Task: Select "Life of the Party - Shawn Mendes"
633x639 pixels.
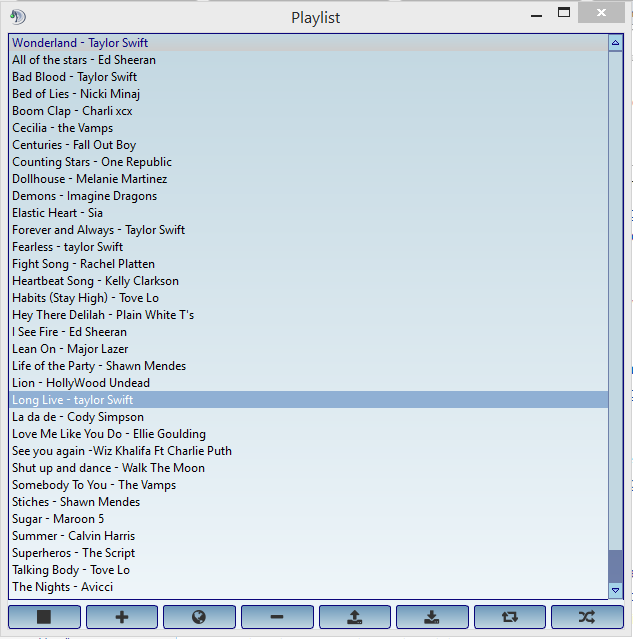Action: point(308,366)
